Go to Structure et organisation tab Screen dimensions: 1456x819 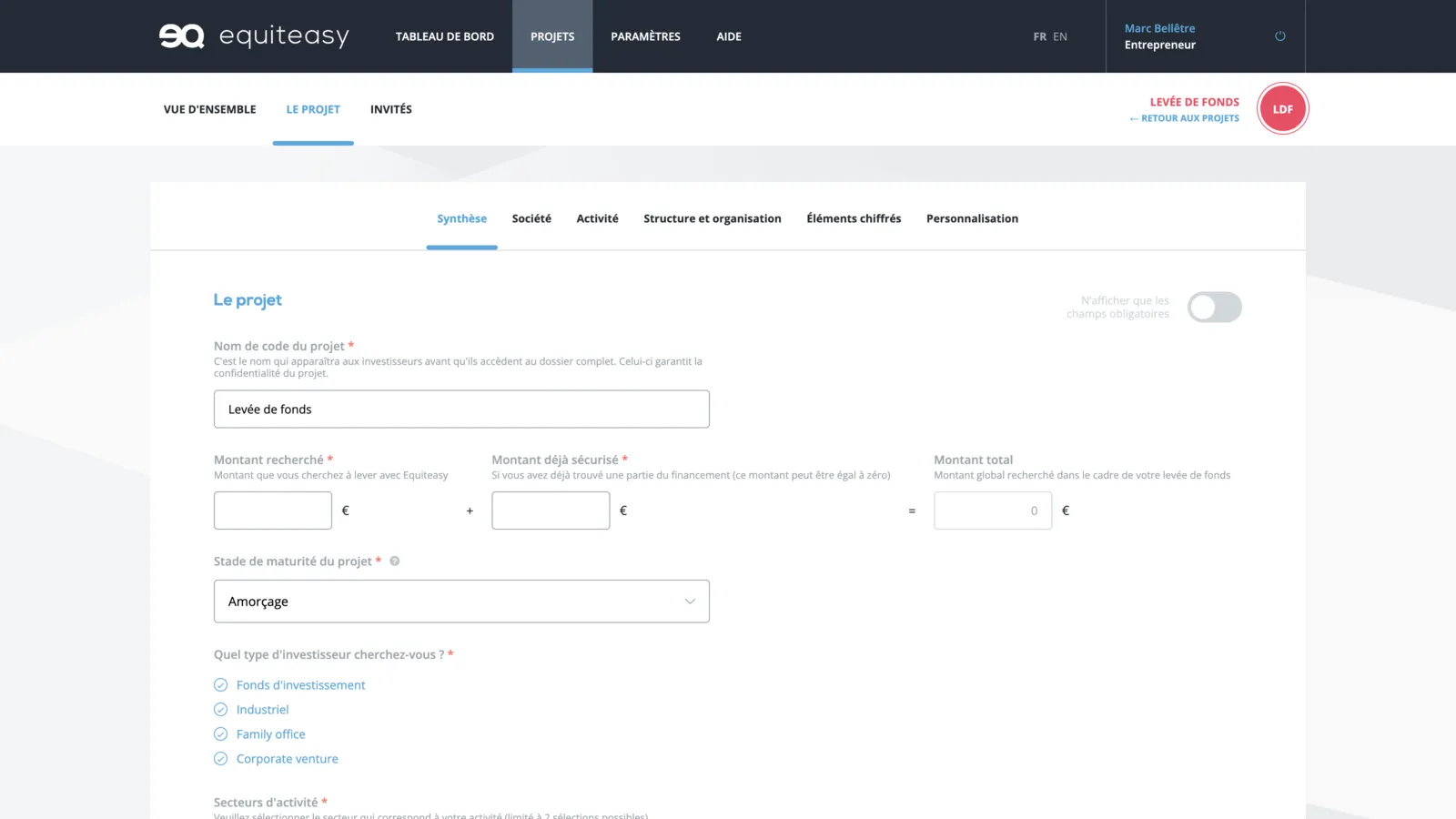[x=712, y=219]
